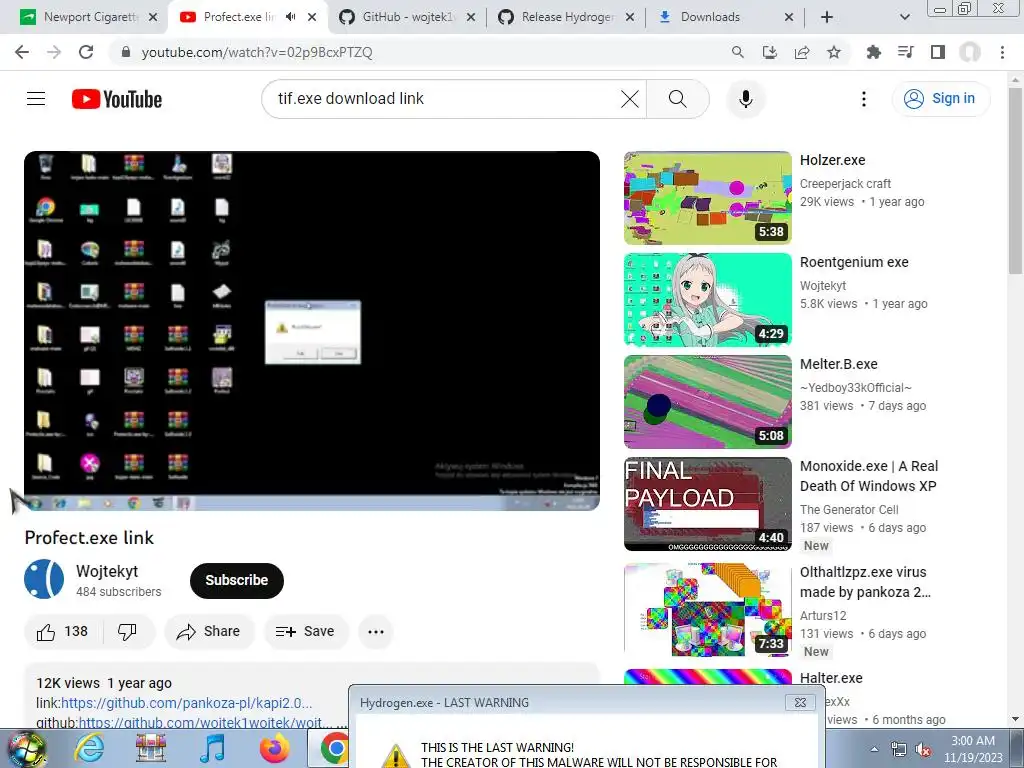Open Wojtekyt channel avatar
The width and height of the screenshot is (1024, 768).
click(44, 579)
